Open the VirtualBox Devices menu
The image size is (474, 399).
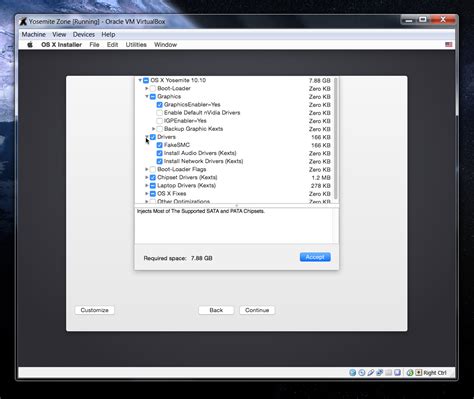[x=84, y=34]
